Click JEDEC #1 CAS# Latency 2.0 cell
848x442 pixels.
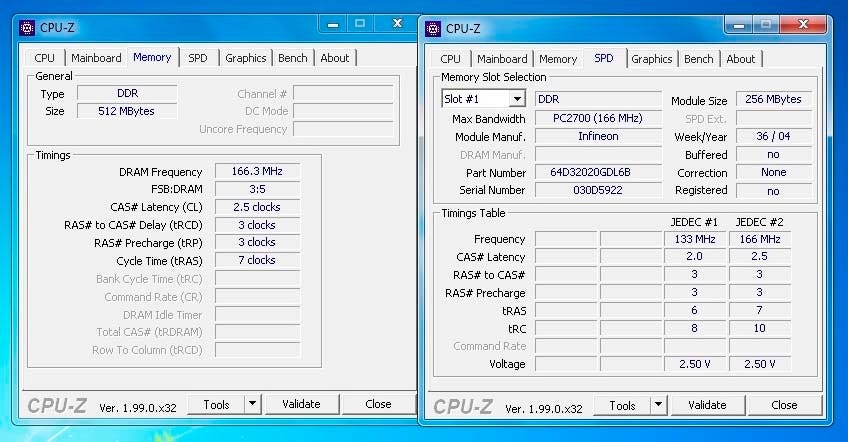(x=694, y=256)
